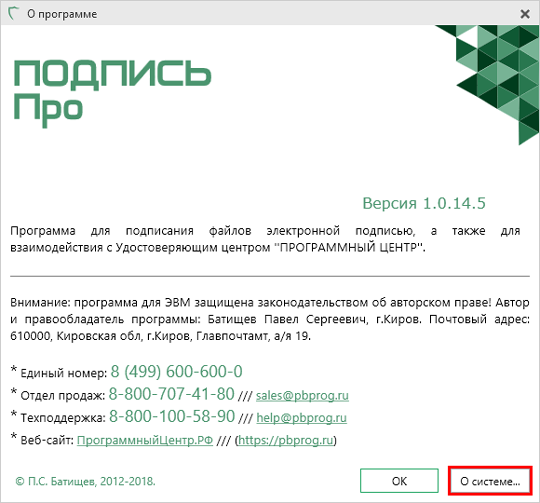Click the OK button

tap(399, 481)
